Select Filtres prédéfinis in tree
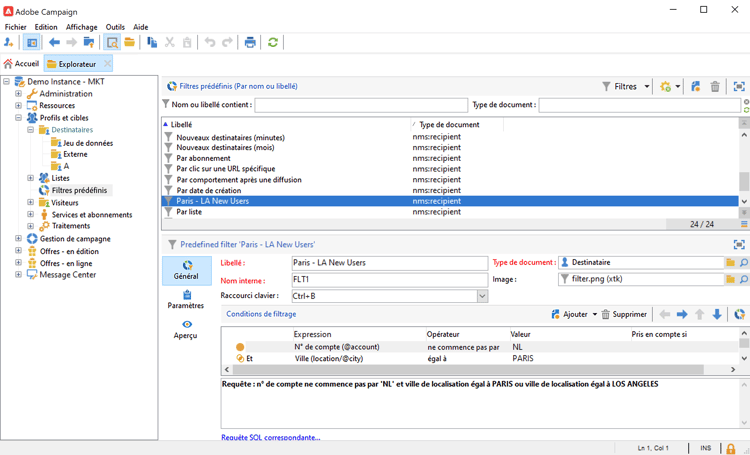 (x=79, y=190)
